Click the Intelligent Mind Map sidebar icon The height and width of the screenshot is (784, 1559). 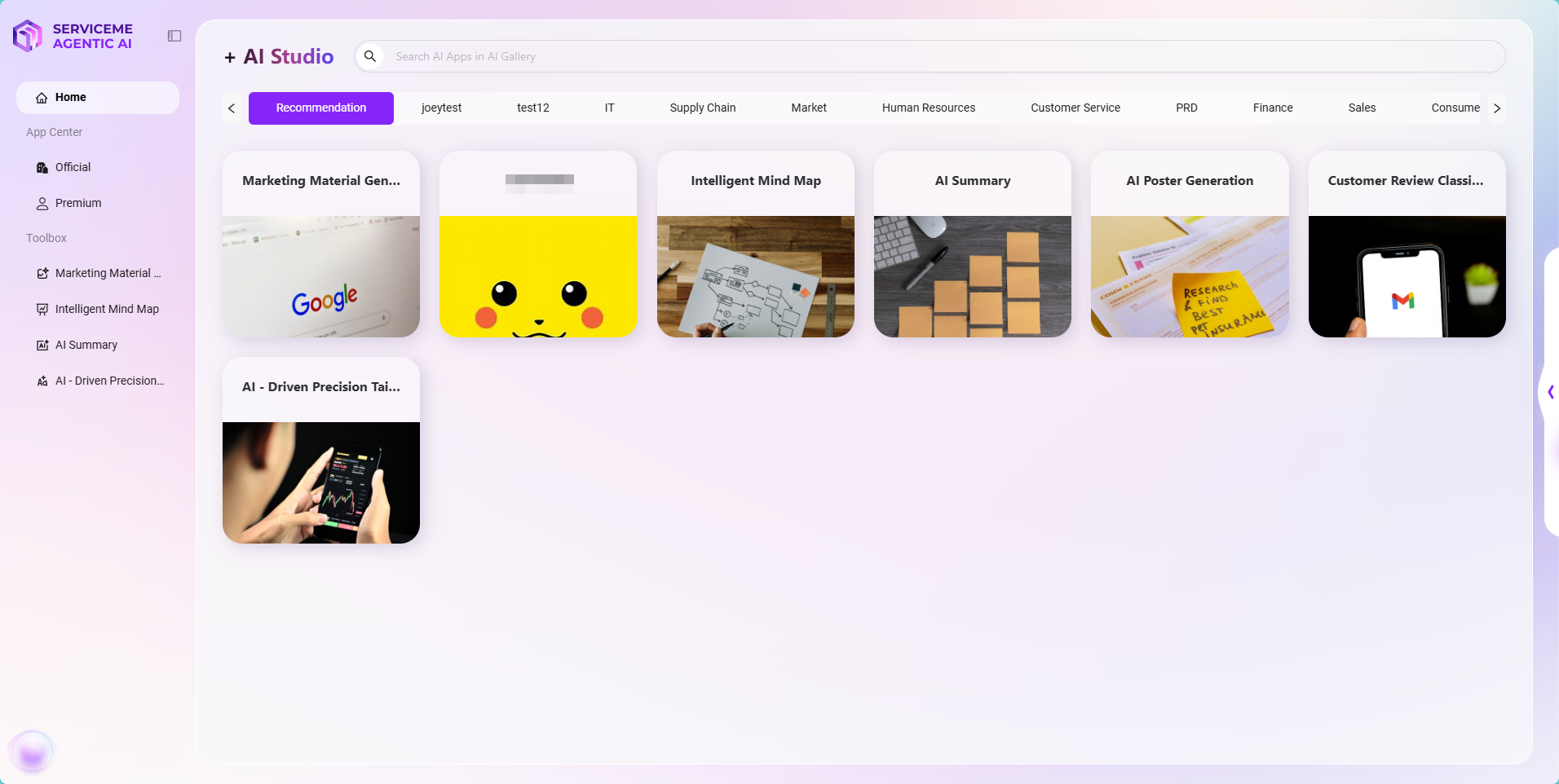[x=42, y=310]
